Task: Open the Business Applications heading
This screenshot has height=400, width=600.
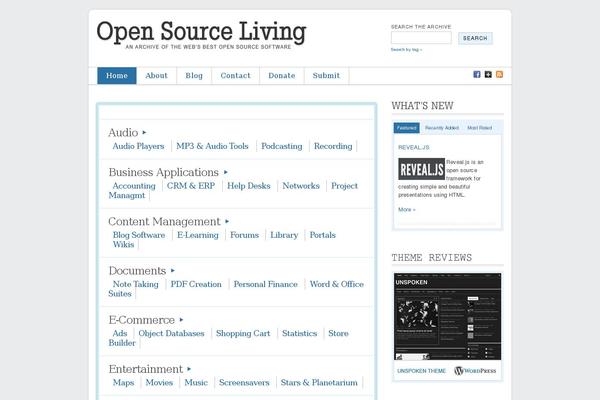Action: [163, 172]
